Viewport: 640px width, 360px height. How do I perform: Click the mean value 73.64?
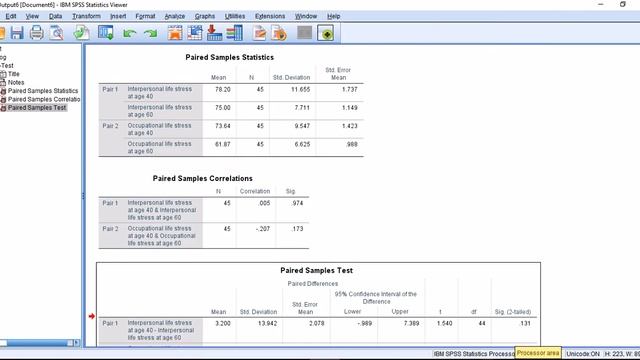(223, 126)
